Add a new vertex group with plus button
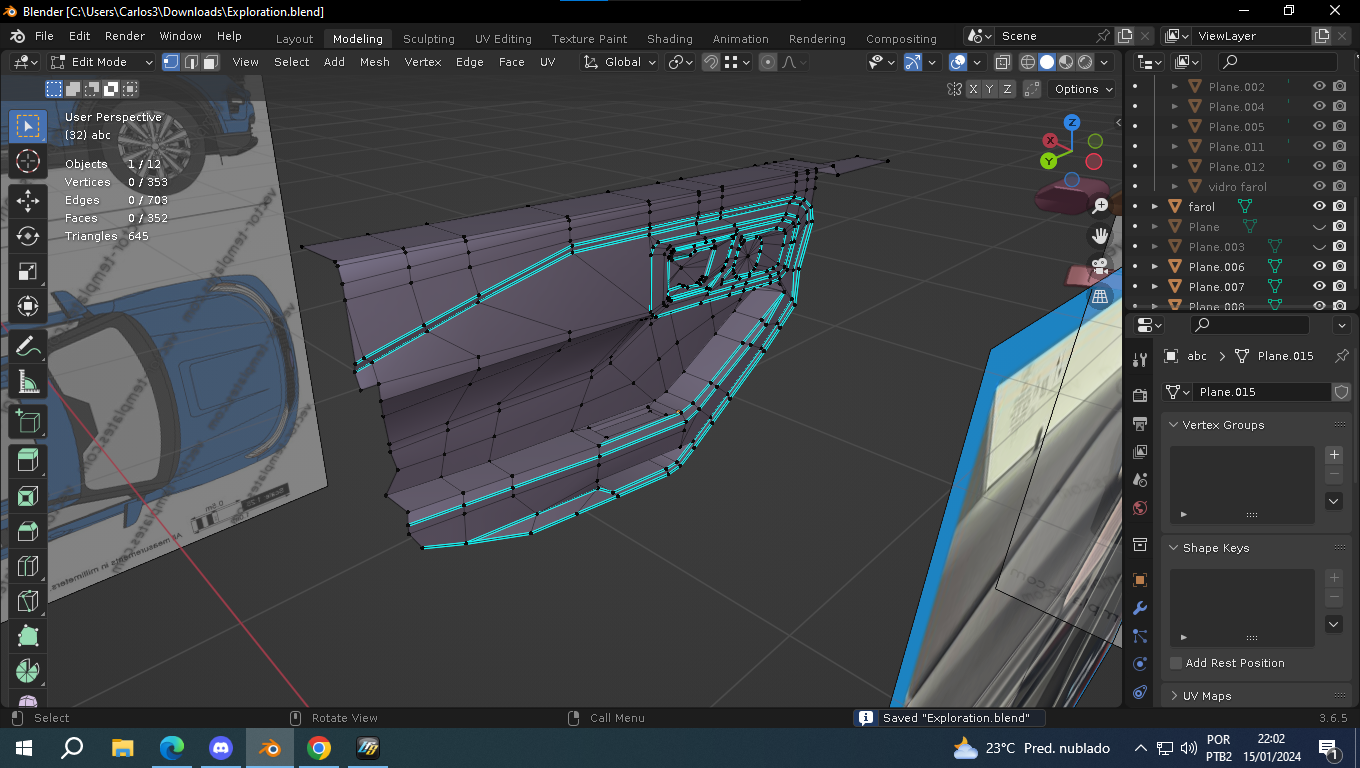The height and width of the screenshot is (768, 1360). pyautogui.click(x=1334, y=455)
